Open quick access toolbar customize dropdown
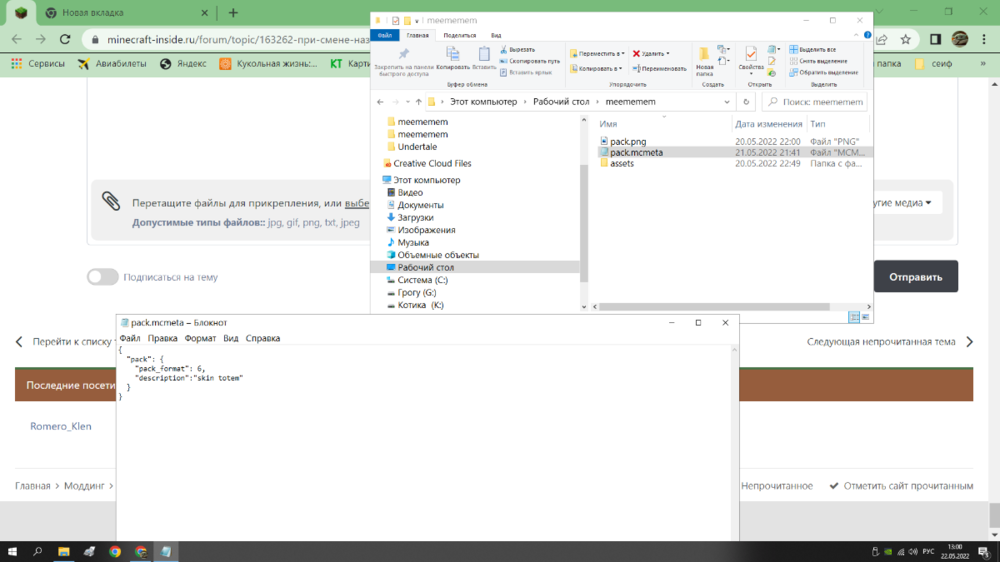1000x562 pixels. tap(416, 20)
